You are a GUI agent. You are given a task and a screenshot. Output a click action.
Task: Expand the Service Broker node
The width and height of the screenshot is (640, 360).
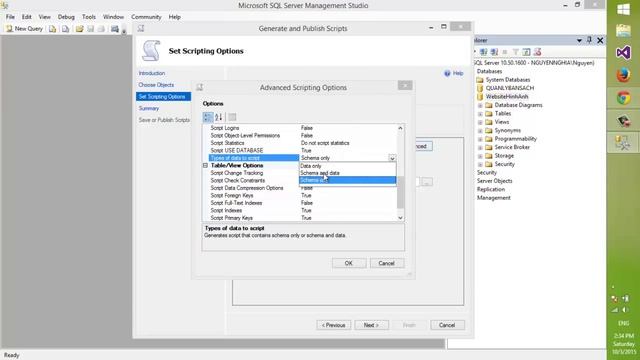[480, 147]
